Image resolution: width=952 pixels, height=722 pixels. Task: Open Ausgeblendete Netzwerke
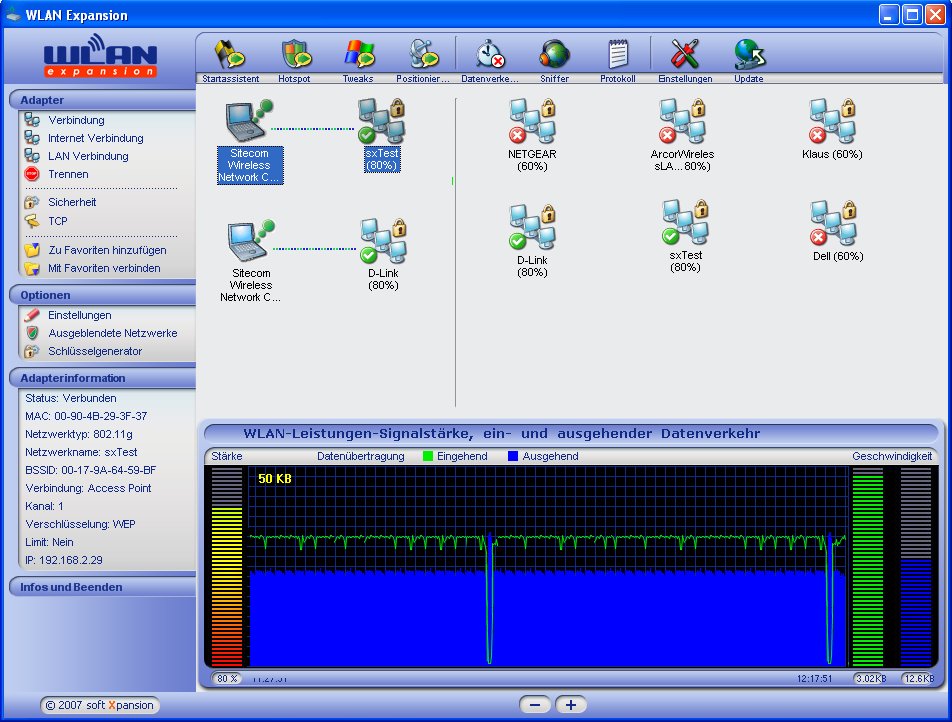112,333
